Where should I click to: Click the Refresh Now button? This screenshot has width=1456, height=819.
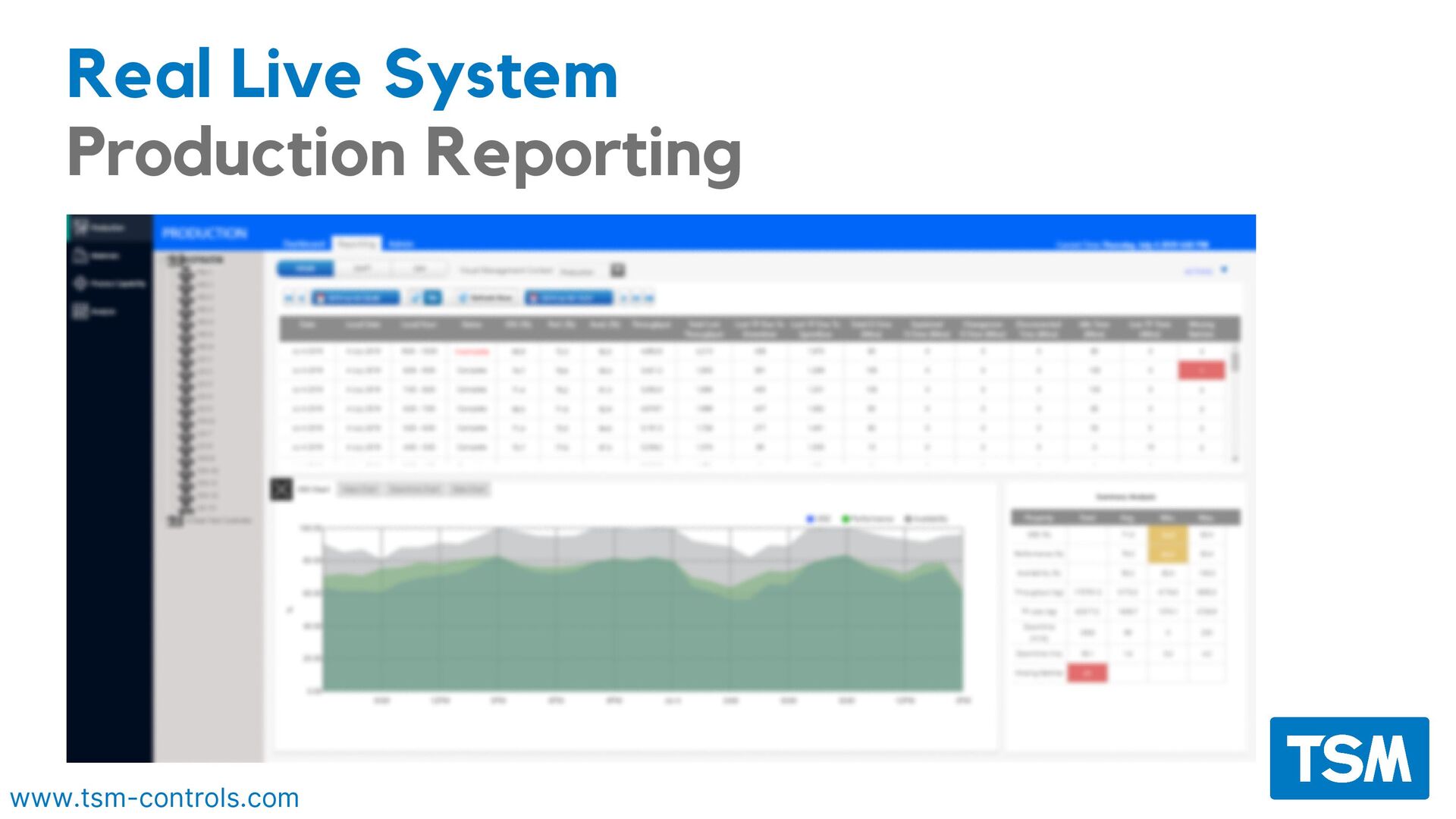point(486,298)
